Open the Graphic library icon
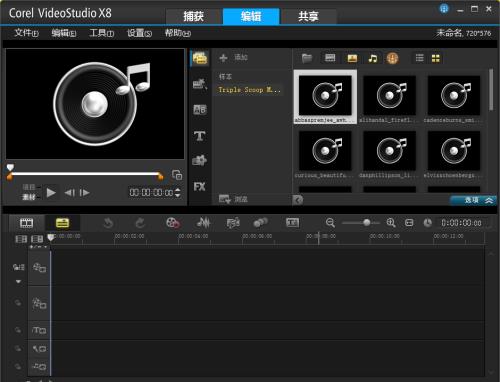500x382 pixels. click(200, 160)
